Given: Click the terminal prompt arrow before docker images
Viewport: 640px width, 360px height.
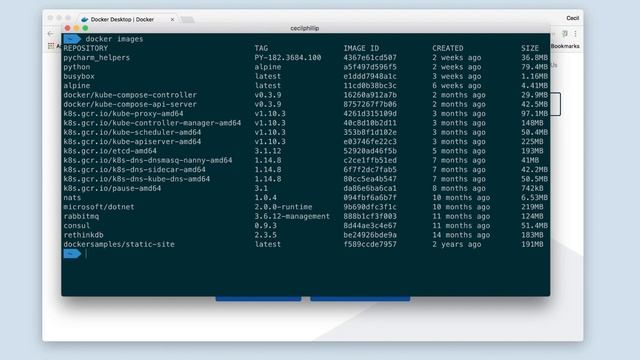Looking at the screenshot, I should tap(72, 39).
